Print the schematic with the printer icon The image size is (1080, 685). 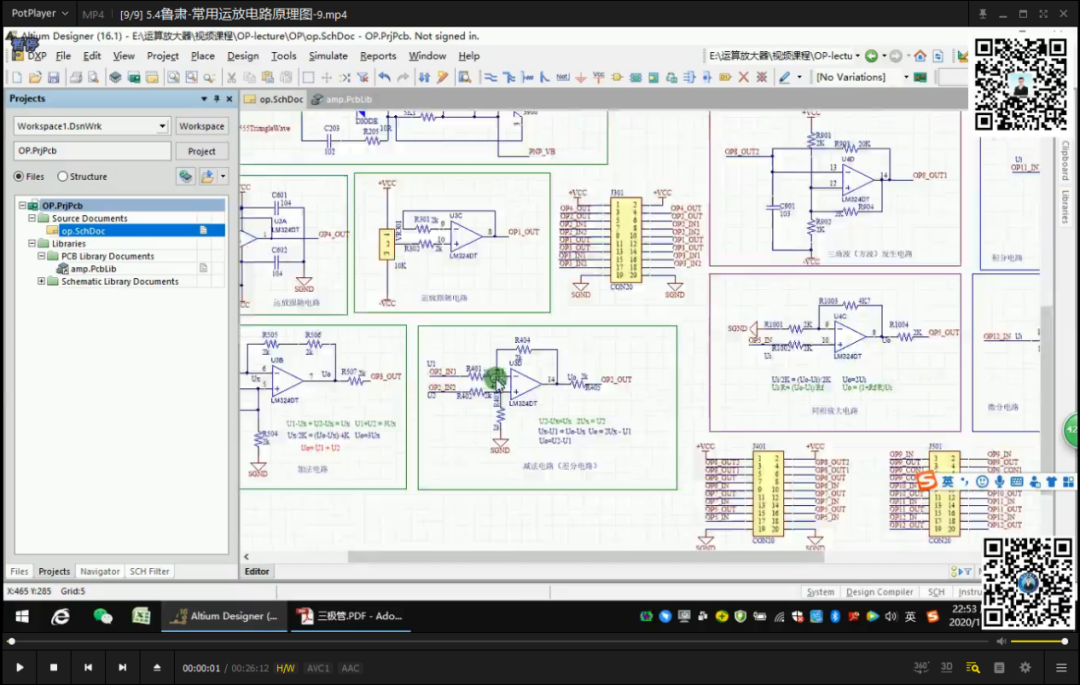[76, 78]
